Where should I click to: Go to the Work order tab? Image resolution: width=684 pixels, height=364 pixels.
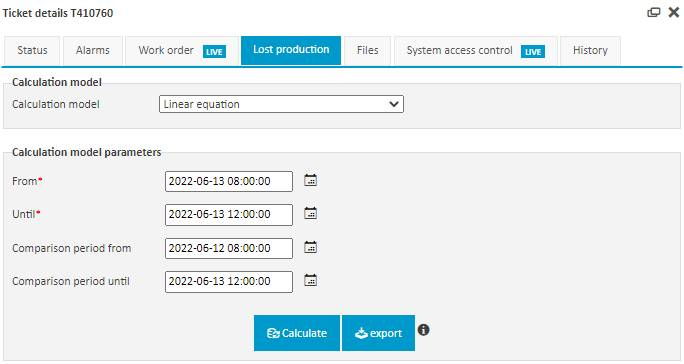point(182,51)
